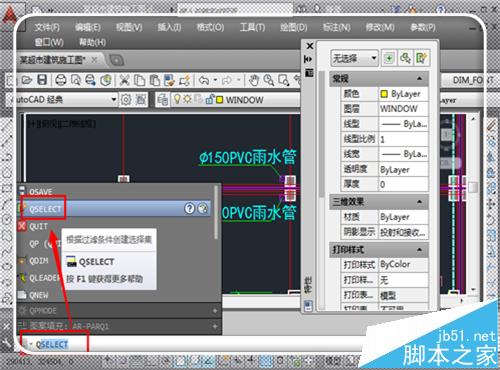
Task: Copy objects using the Copy icon
Action: (139, 80)
